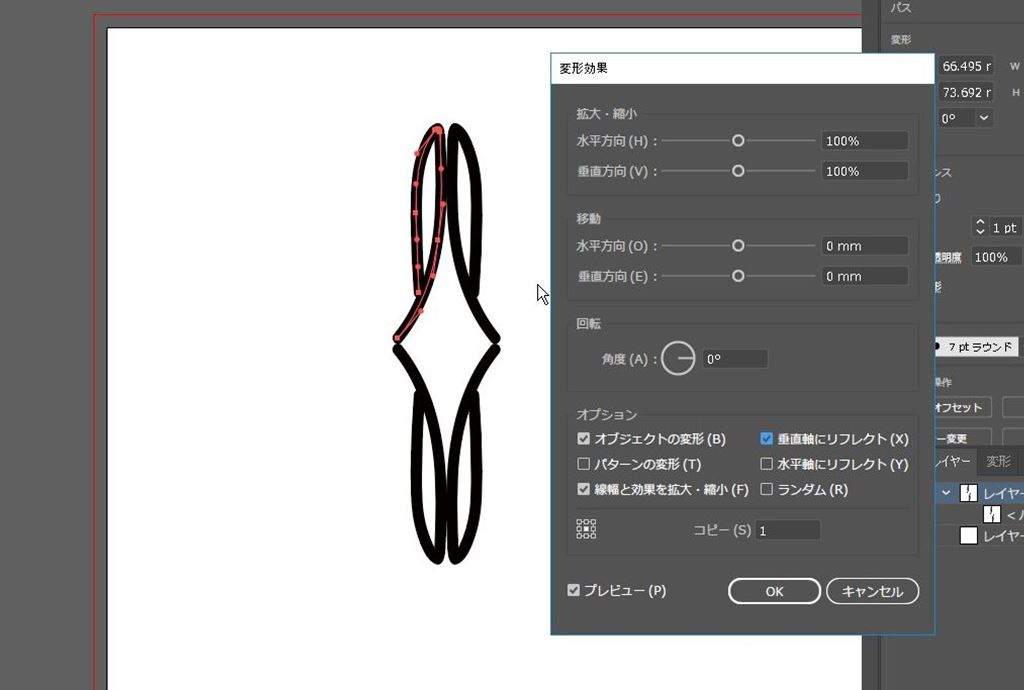Click the horizontal scale slider handle
Screen dimensions: 1024x690
tap(738, 141)
